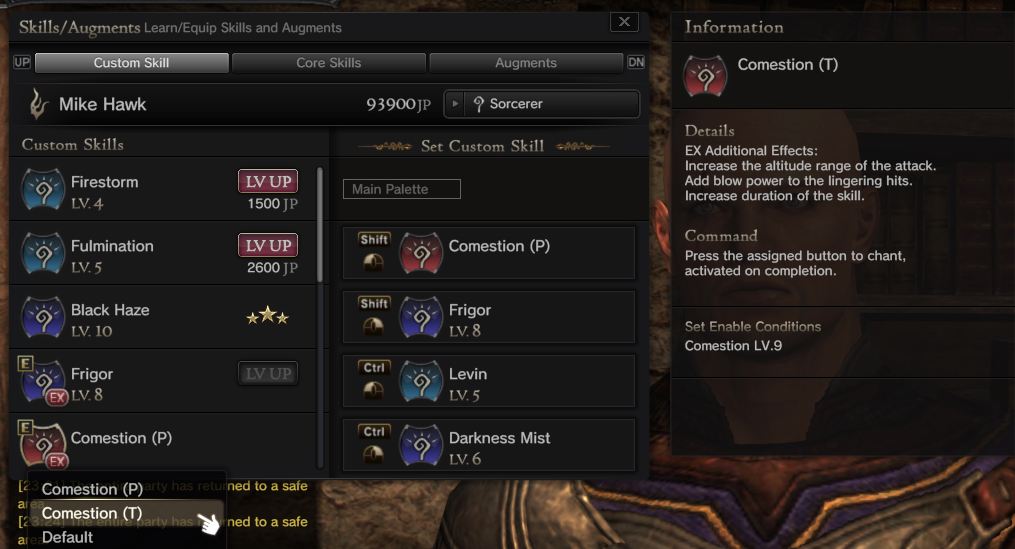The width and height of the screenshot is (1015, 549).
Task: Select Comestion (P) icon in custom skills list
Action: point(43,445)
